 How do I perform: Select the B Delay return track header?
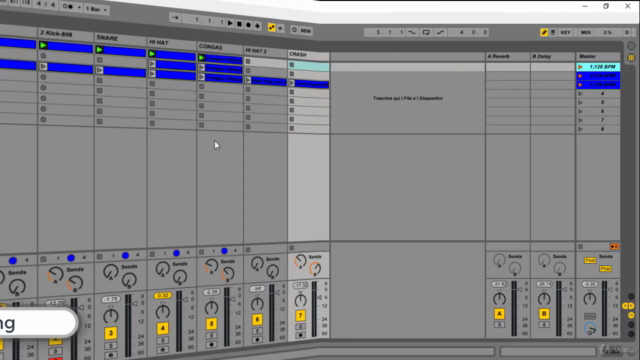(x=553, y=56)
